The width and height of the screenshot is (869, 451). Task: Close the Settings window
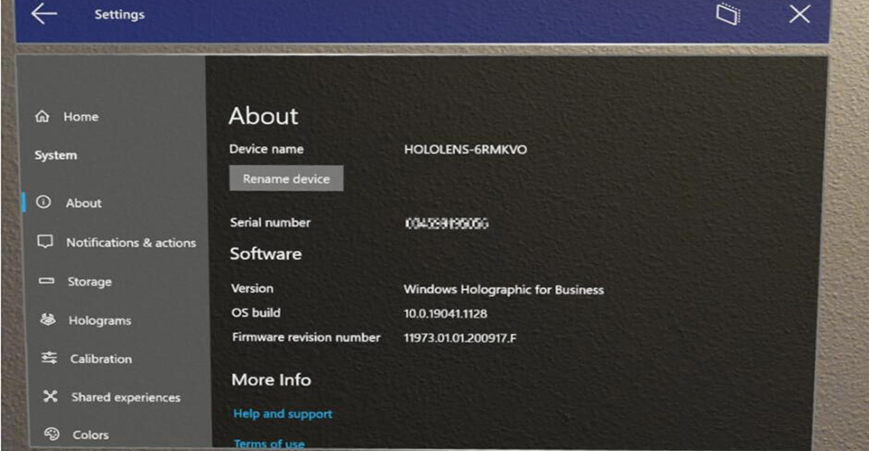(x=799, y=14)
